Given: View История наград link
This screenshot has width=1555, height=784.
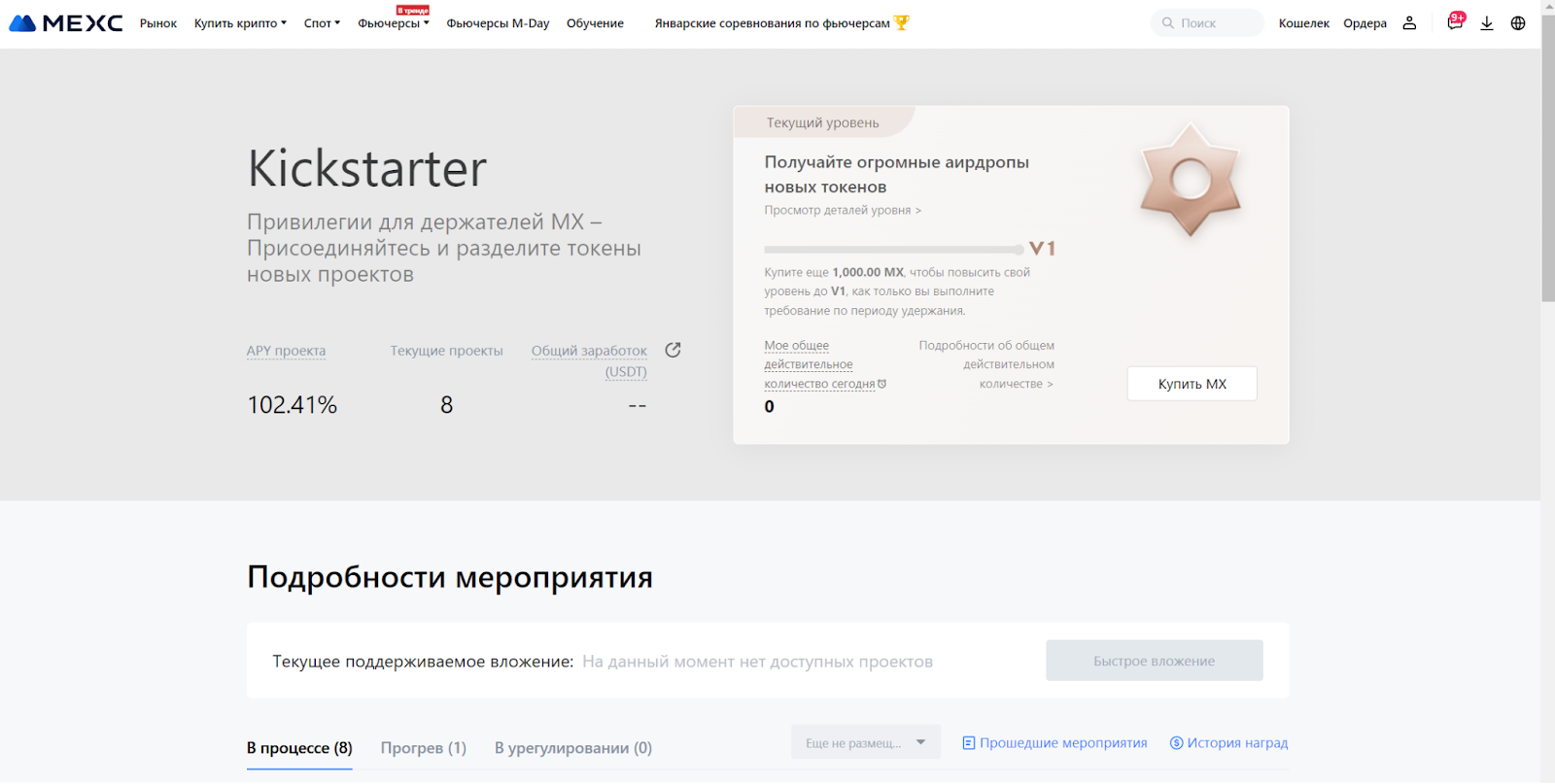Looking at the screenshot, I should pos(1228,743).
